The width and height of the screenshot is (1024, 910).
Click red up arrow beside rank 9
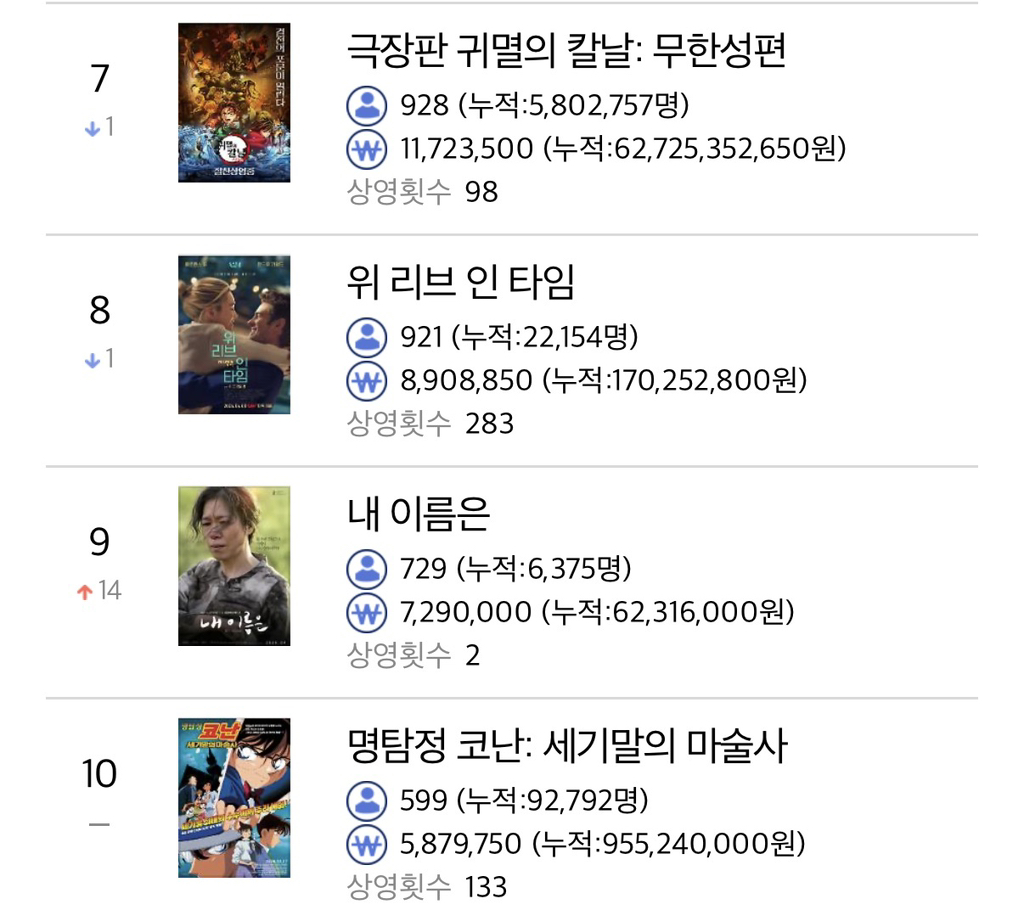pos(85,591)
